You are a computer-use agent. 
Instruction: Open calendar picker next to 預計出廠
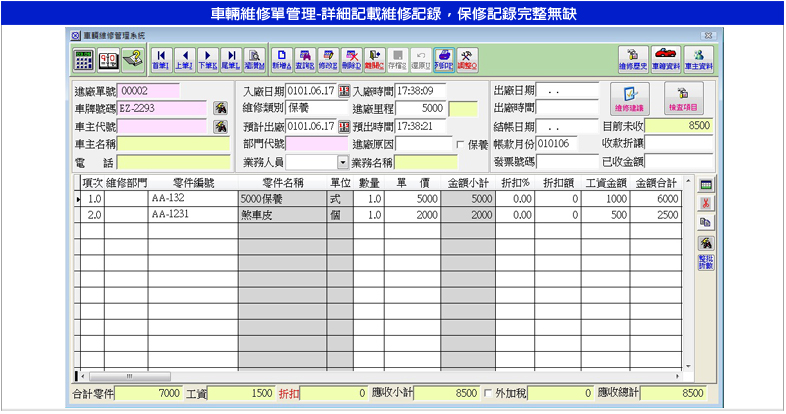coord(345,127)
